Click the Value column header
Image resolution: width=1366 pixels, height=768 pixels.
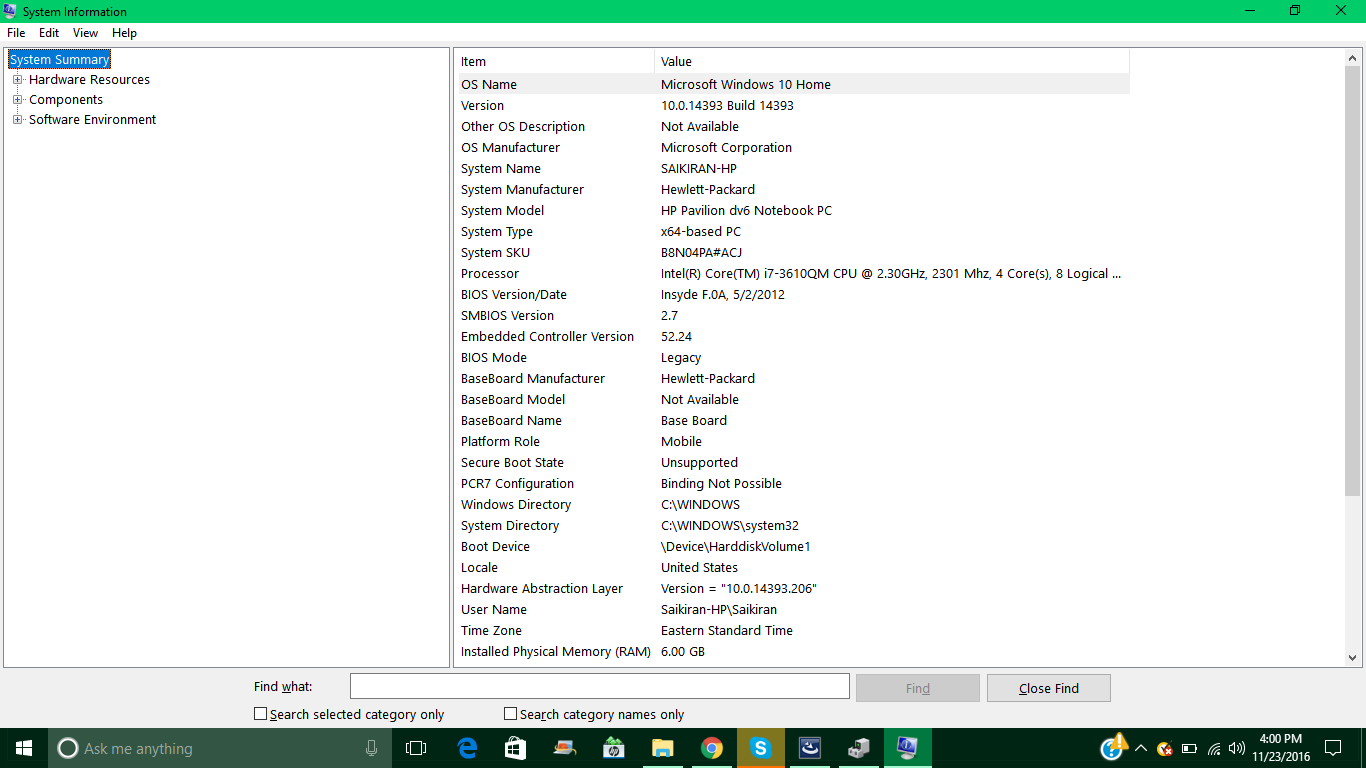[892, 62]
